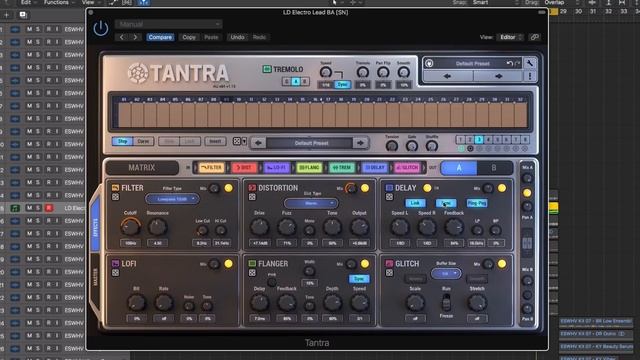The image size is (640, 360).
Task: Switch to layer B
Action: (494, 168)
